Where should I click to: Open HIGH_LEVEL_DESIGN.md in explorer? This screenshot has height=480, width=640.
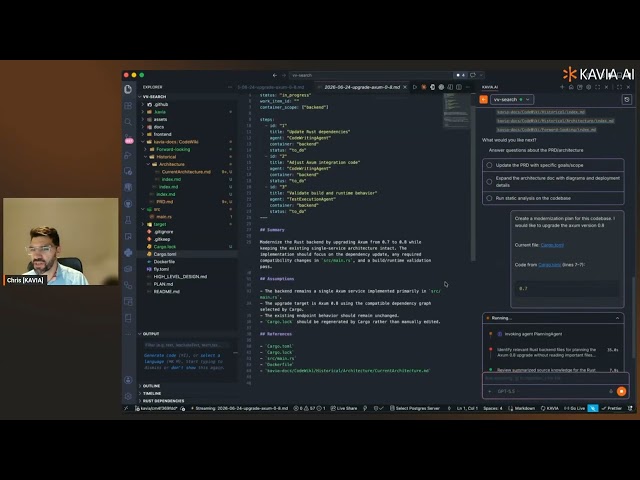click(180, 276)
